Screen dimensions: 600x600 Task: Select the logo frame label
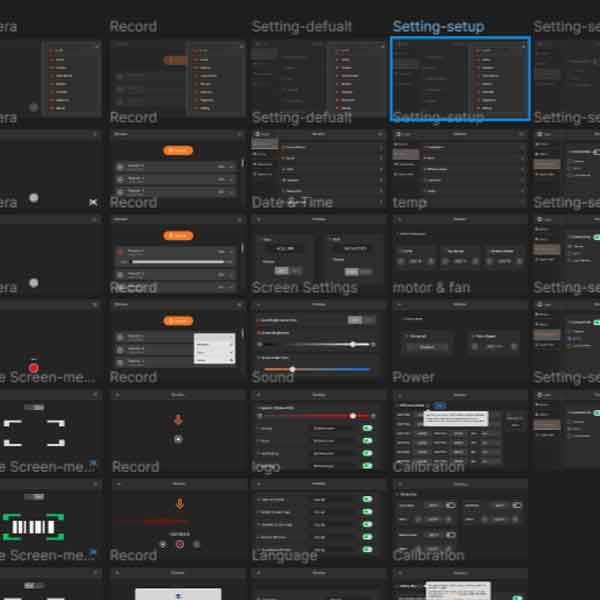point(266,467)
